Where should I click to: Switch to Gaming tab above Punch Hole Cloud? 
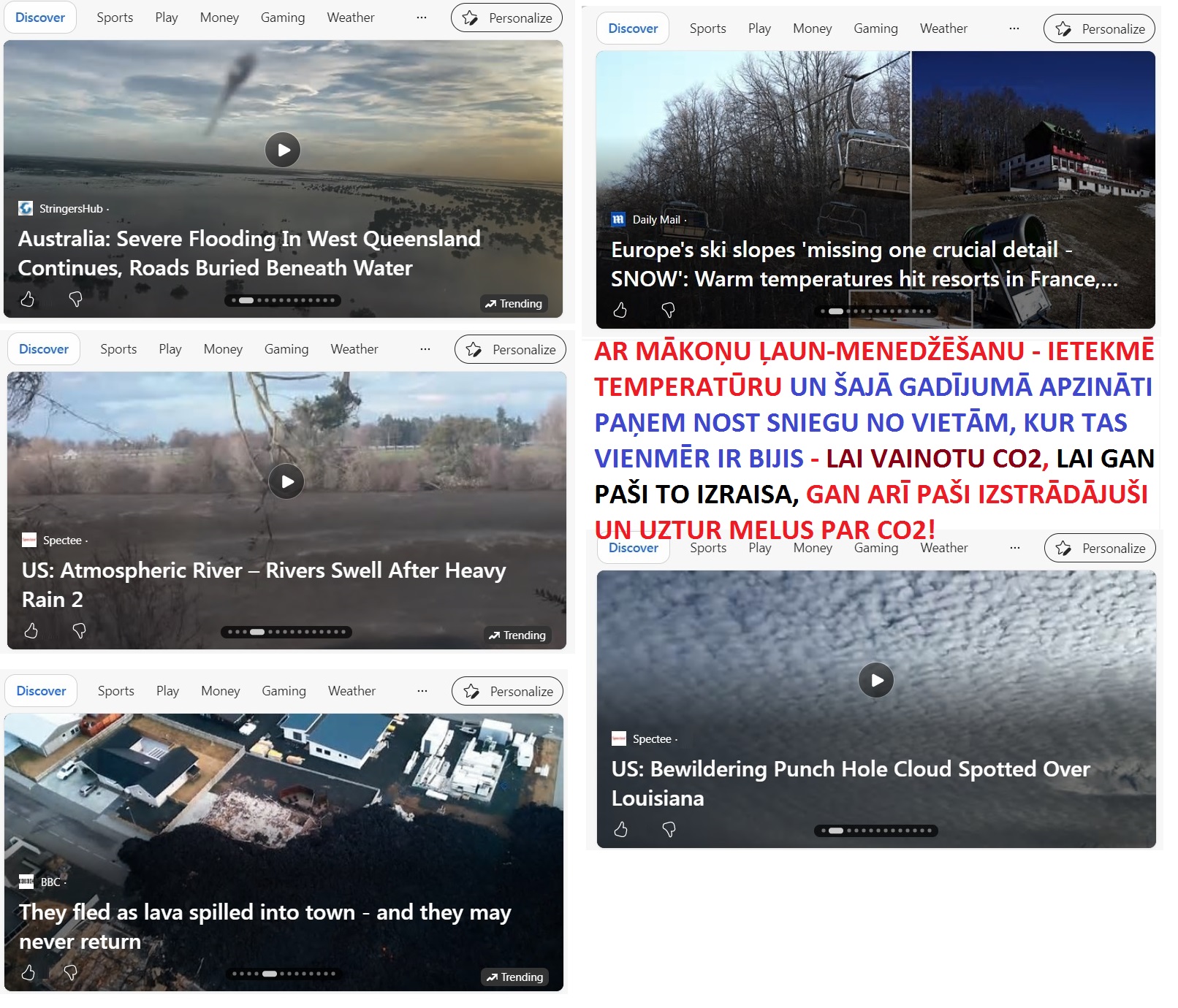coord(875,548)
